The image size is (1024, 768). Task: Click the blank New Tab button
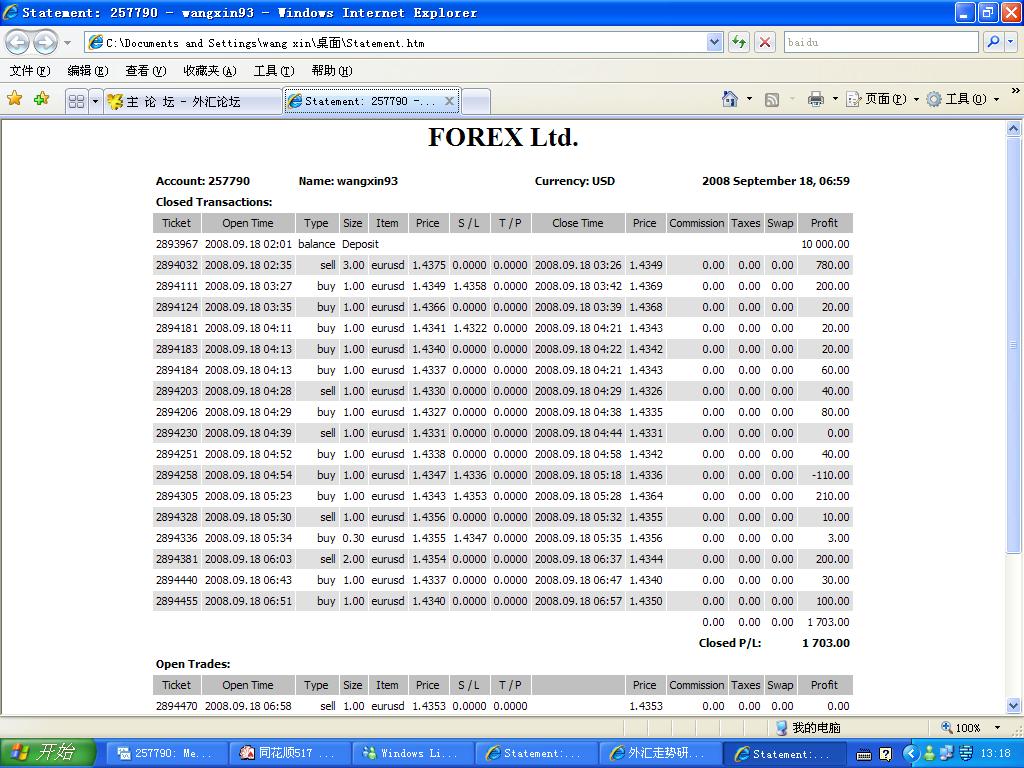click(x=476, y=101)
